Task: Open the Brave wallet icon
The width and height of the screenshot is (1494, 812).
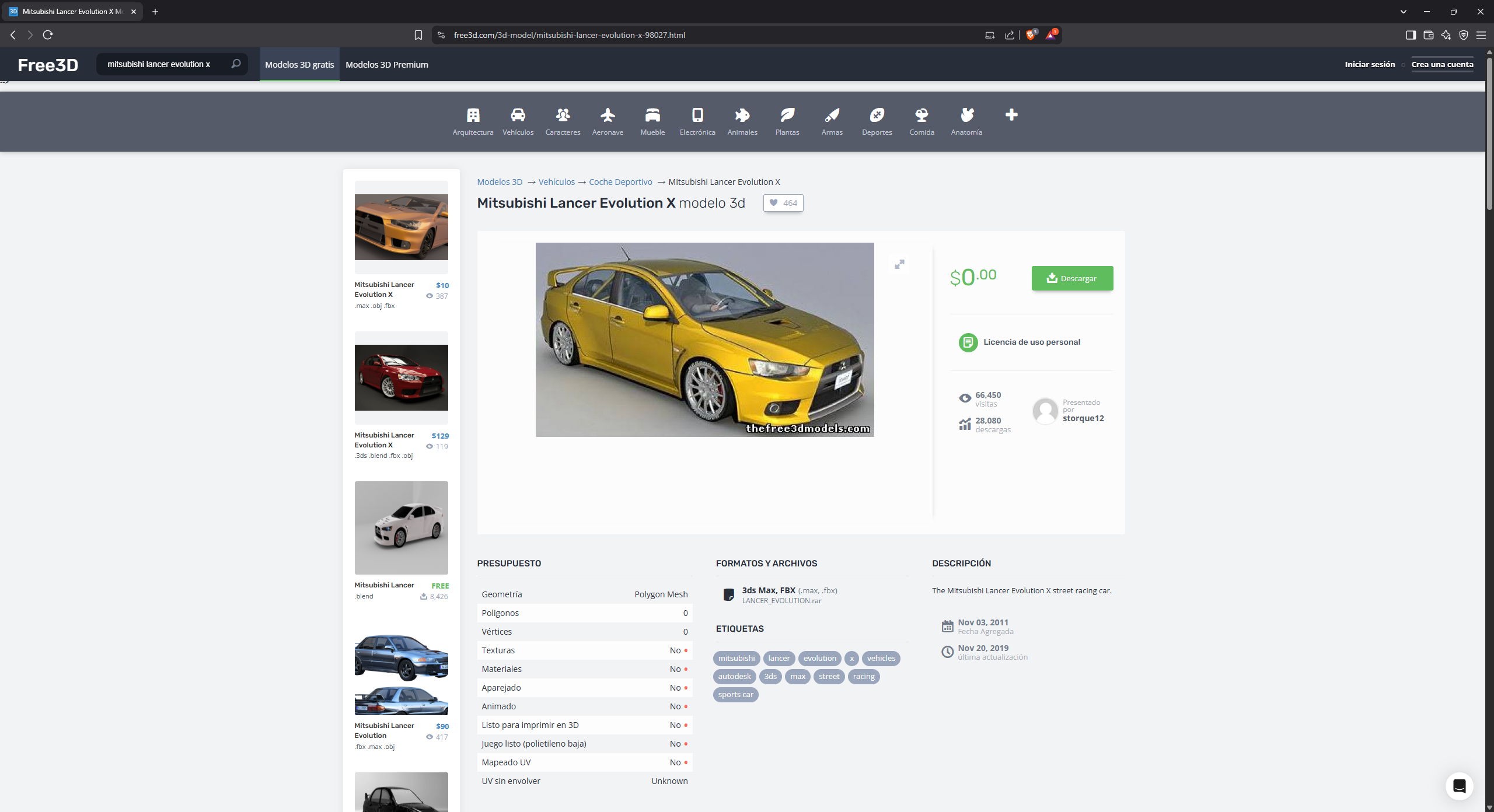Action: pos(1429,35)
